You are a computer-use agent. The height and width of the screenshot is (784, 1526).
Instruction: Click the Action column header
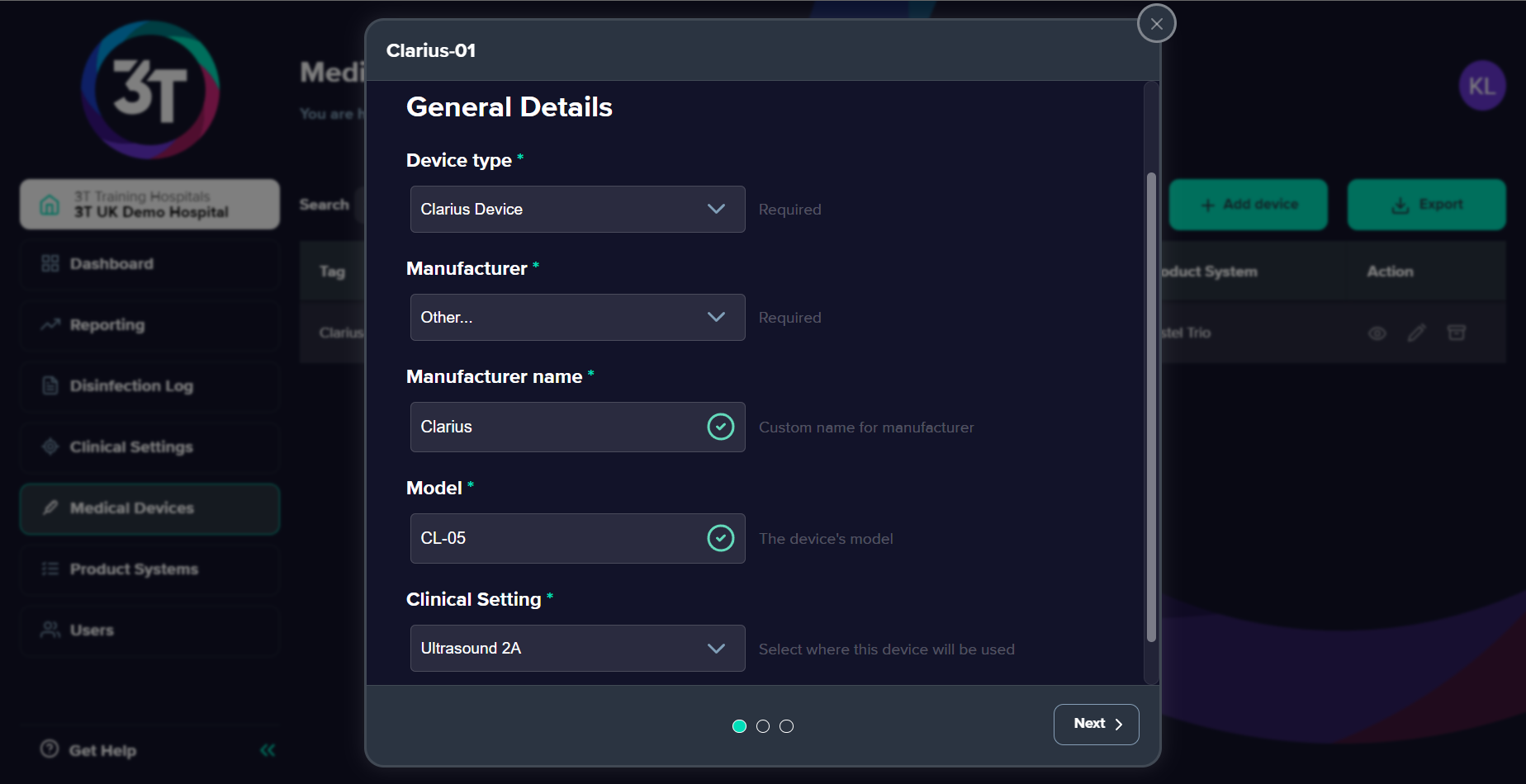[x=1391, y=272]
